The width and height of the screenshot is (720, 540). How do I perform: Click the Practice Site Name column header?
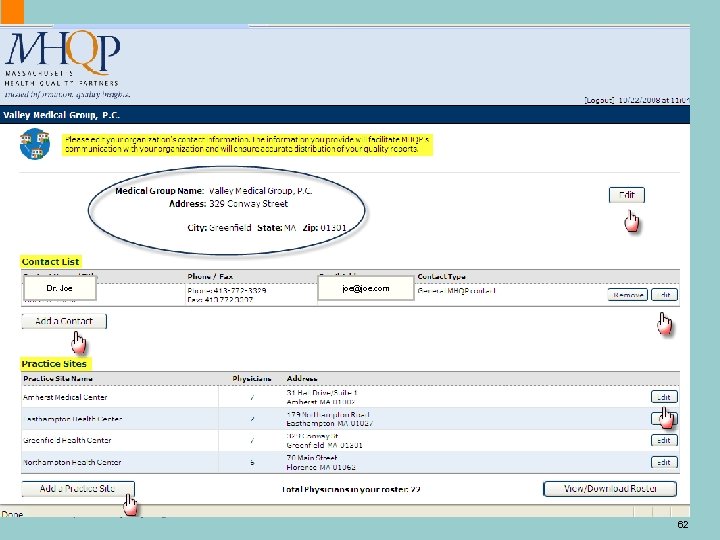[58, 378]
